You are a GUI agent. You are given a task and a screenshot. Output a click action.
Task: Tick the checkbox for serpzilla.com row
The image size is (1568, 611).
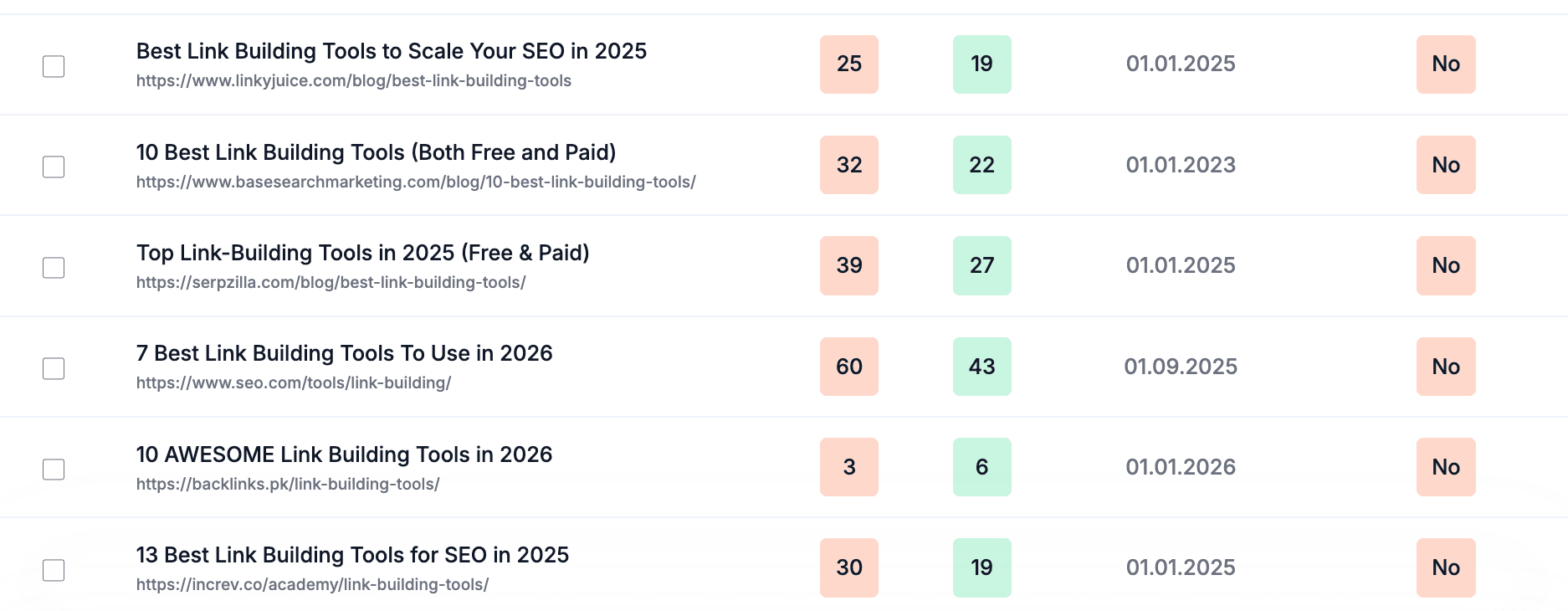[54, 268]
